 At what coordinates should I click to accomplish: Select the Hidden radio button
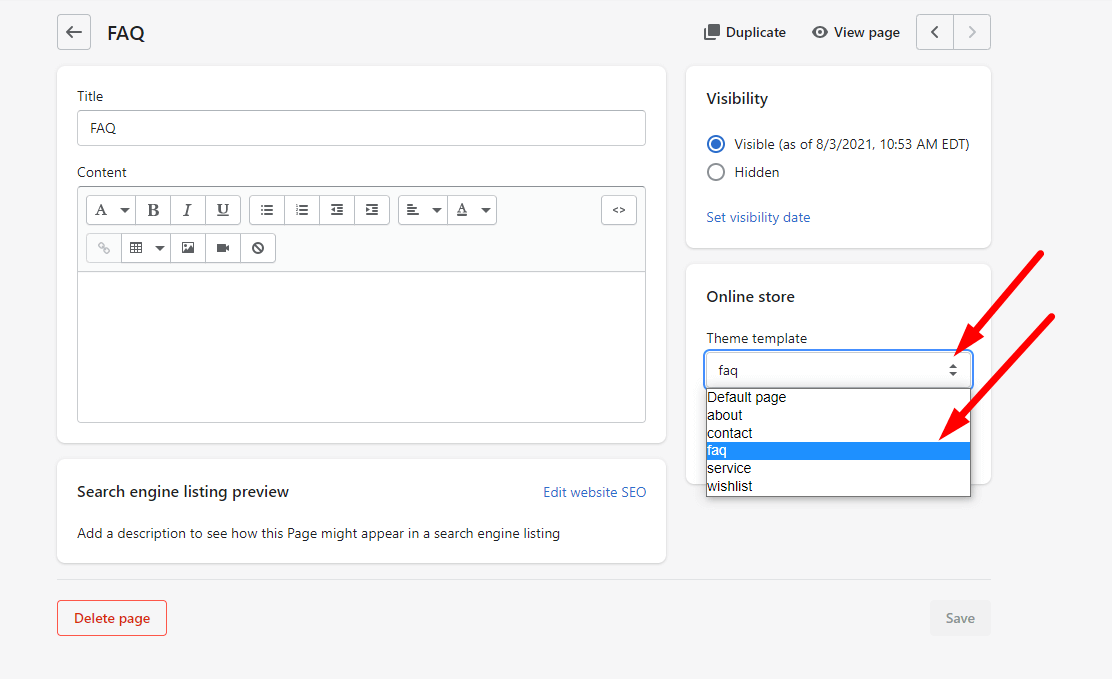click(716, 172)
